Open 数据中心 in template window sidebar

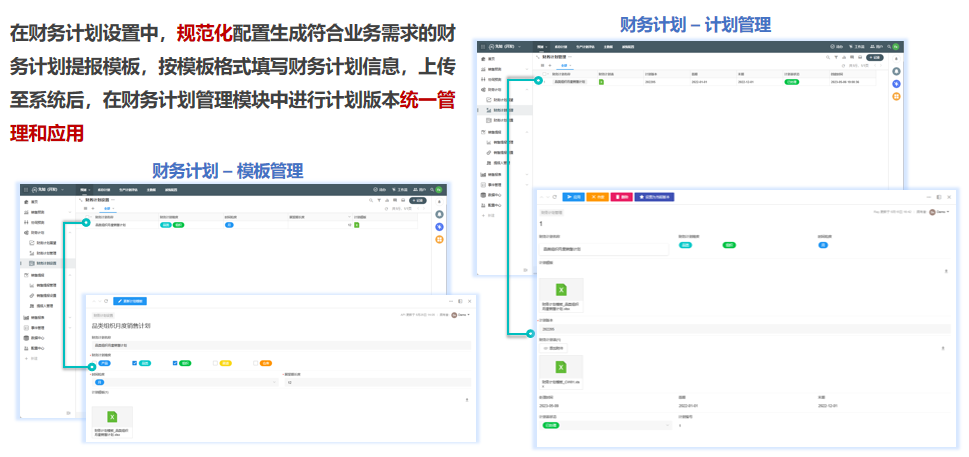pyautogui.click(x=35, y=338)
